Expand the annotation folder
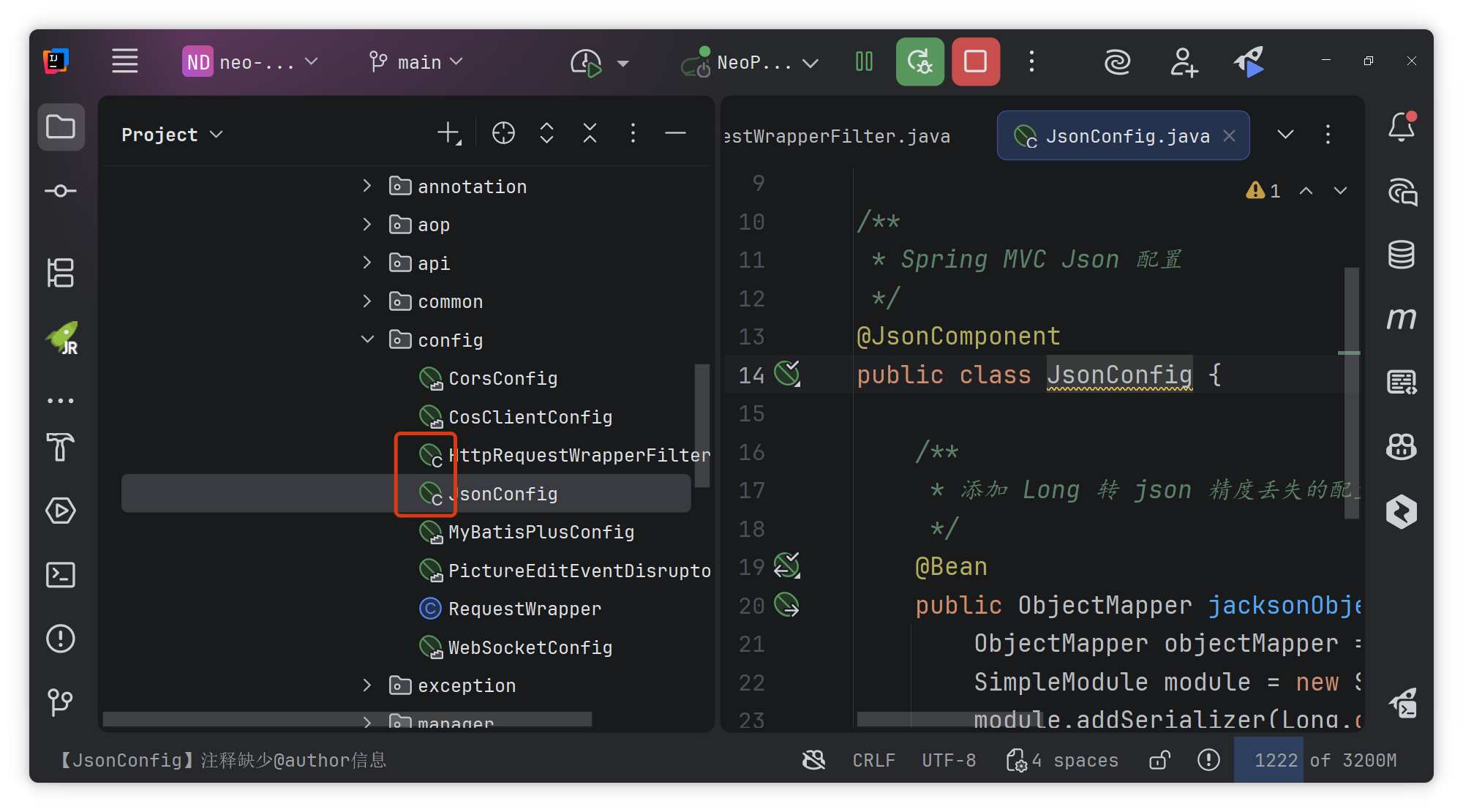This screenshot has width=1463, height=812. (367, 187)
